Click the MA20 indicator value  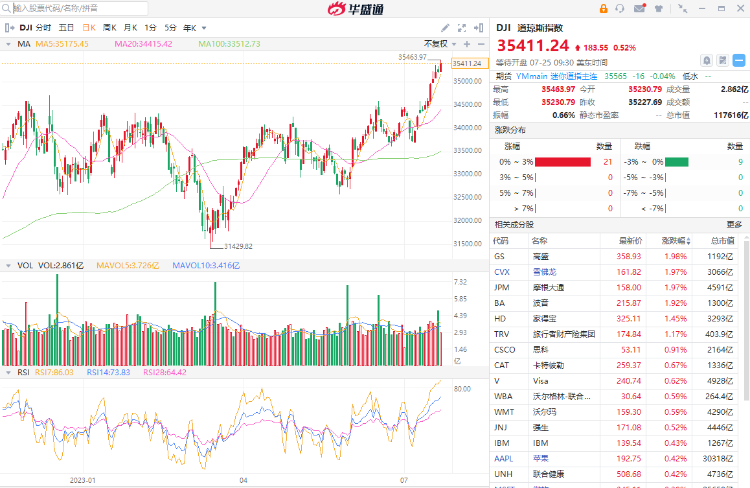click(x=143, y=44)
